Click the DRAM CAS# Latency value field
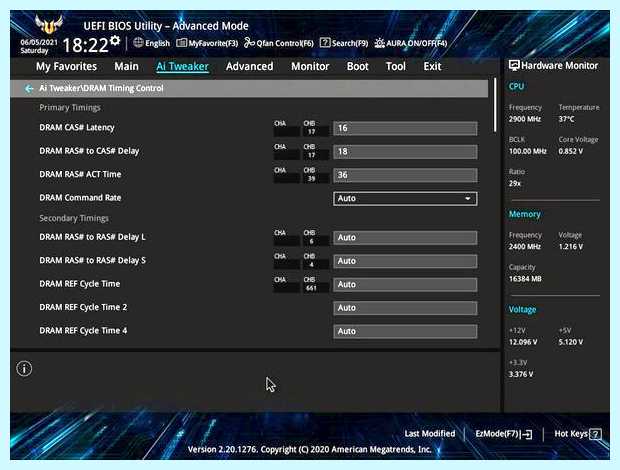 click(x=405, y=128)
